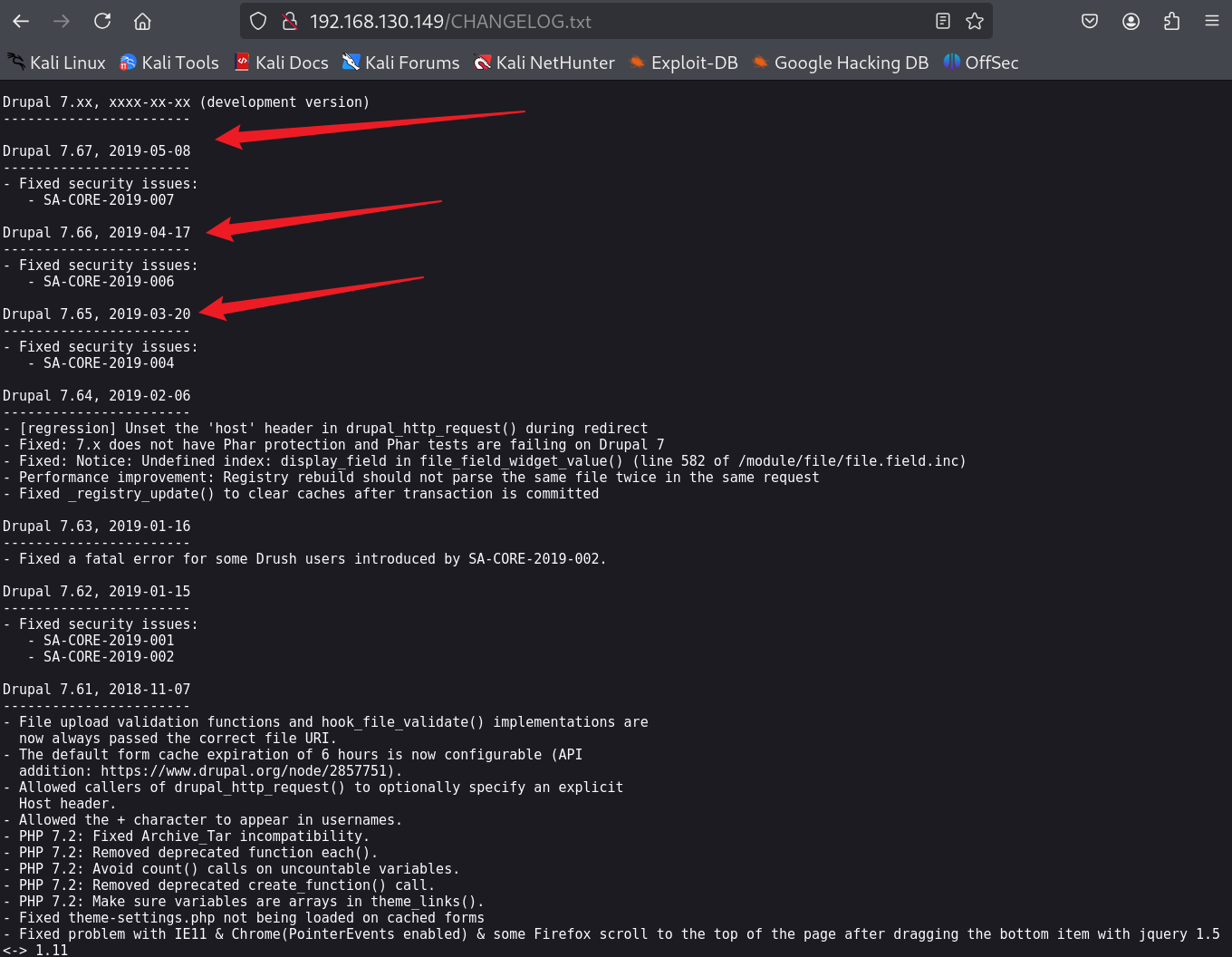Open the Kali Tools bookmark
The image size is (1232, 957).
pos(169,63)
